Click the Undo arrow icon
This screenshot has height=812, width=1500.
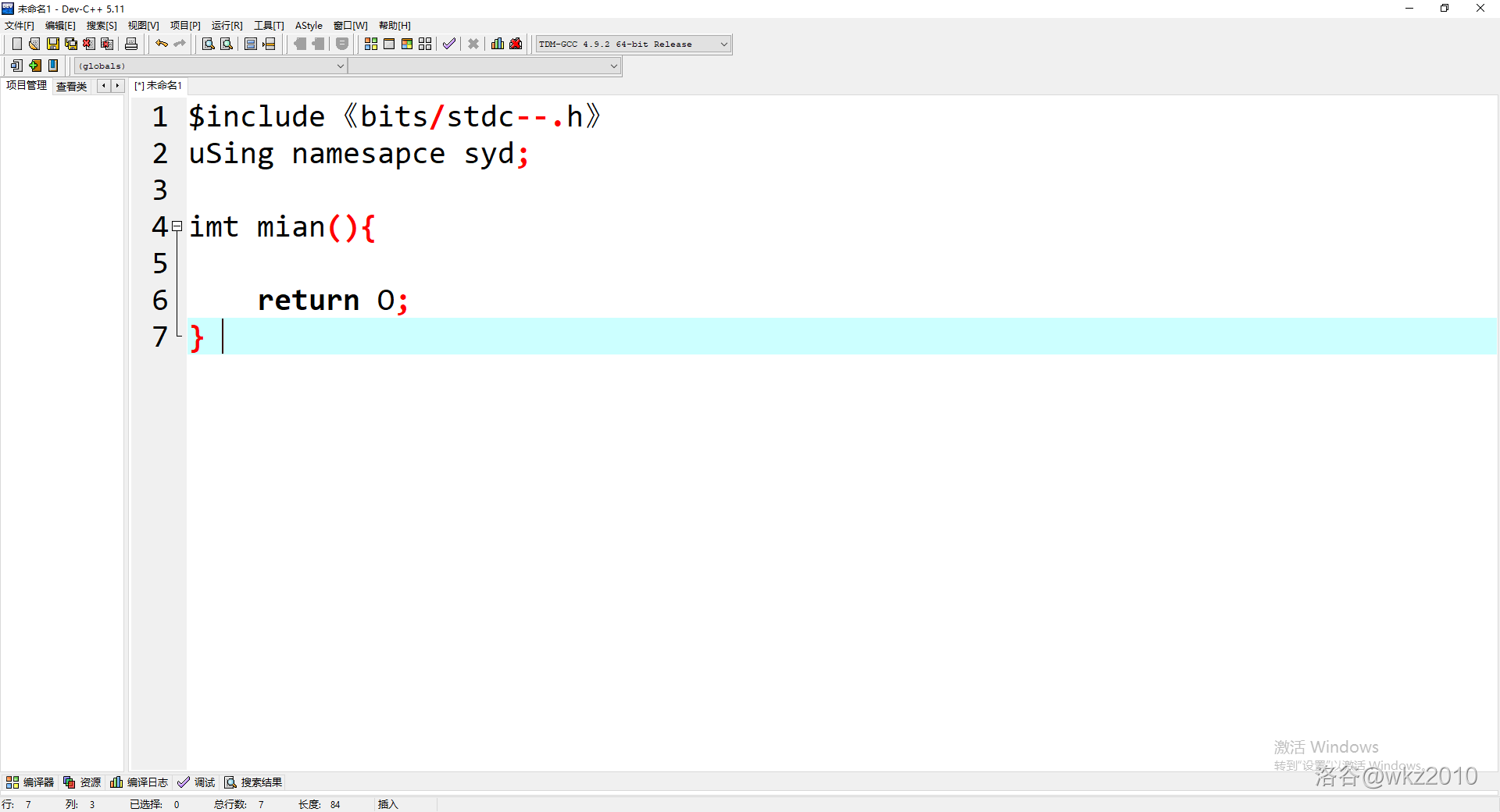[161, 45]
